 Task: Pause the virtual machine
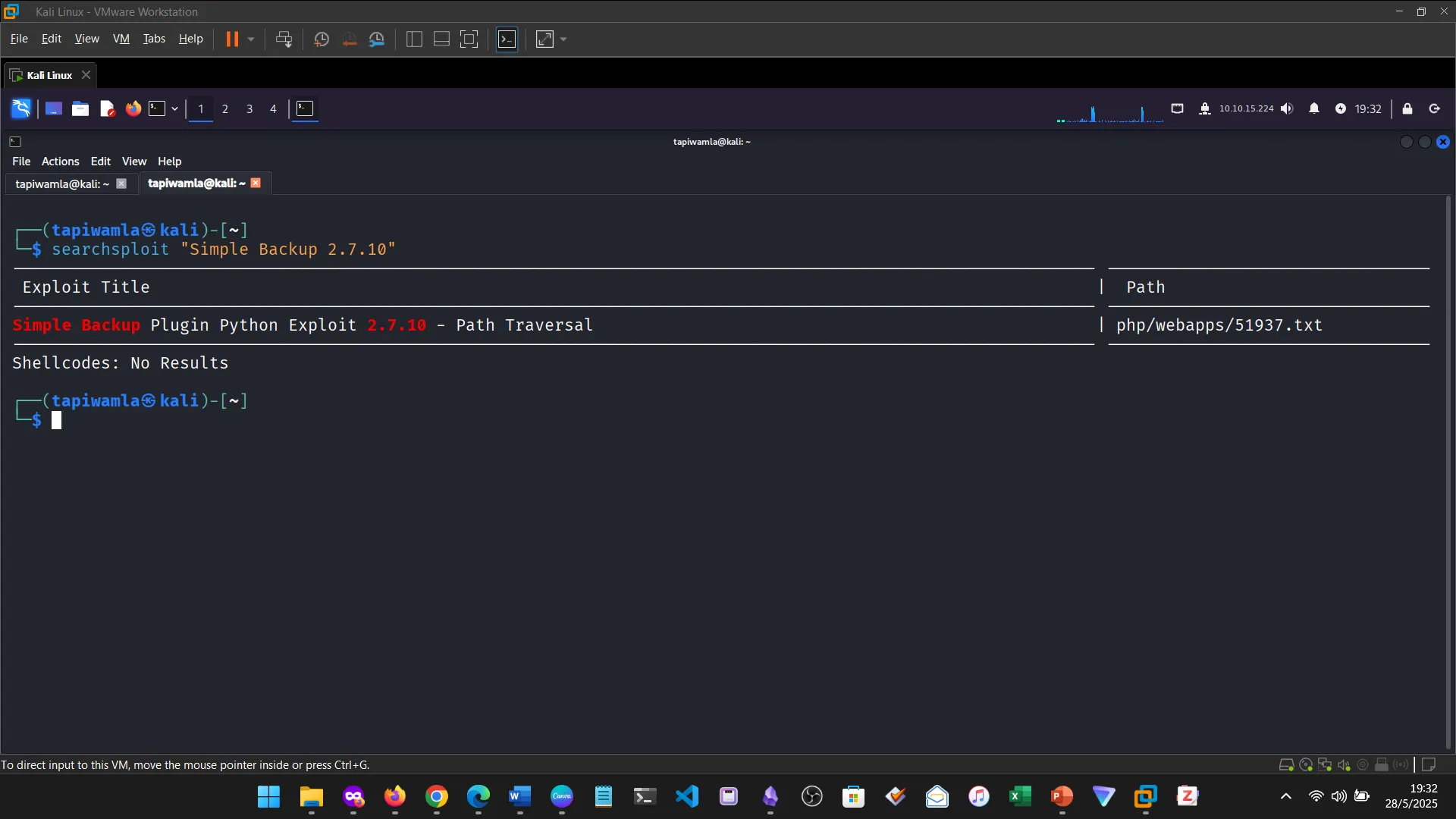[232, 39]
